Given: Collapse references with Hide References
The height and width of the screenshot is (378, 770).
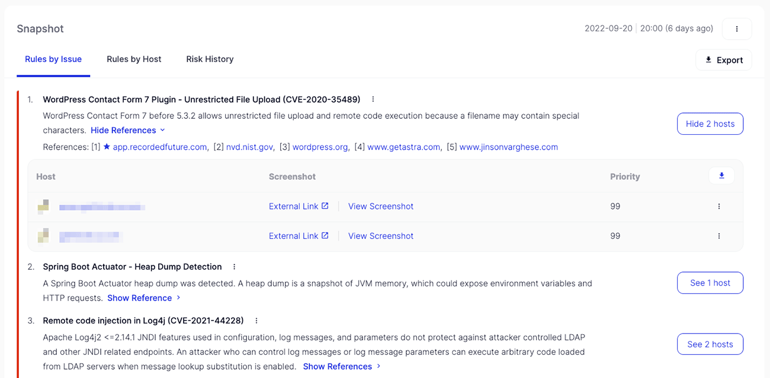Looking at the screenshot, I should [x=128, y=131].
